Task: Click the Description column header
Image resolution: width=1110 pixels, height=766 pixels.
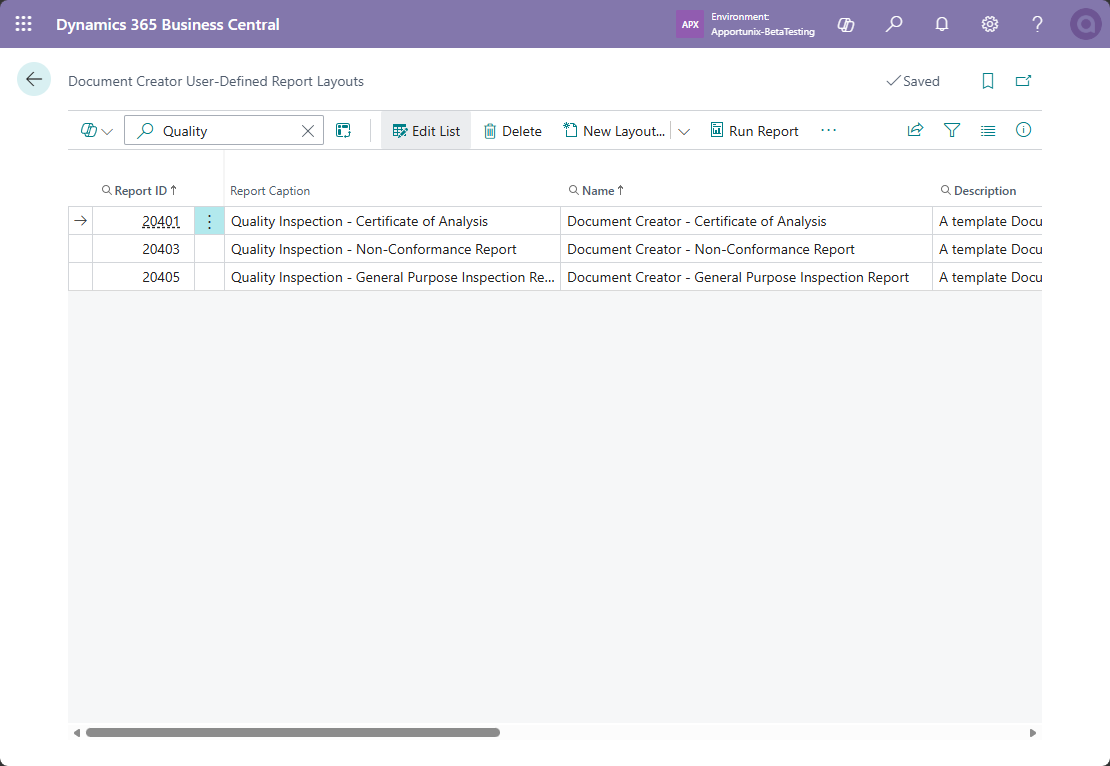Action: tap(978, 190)
